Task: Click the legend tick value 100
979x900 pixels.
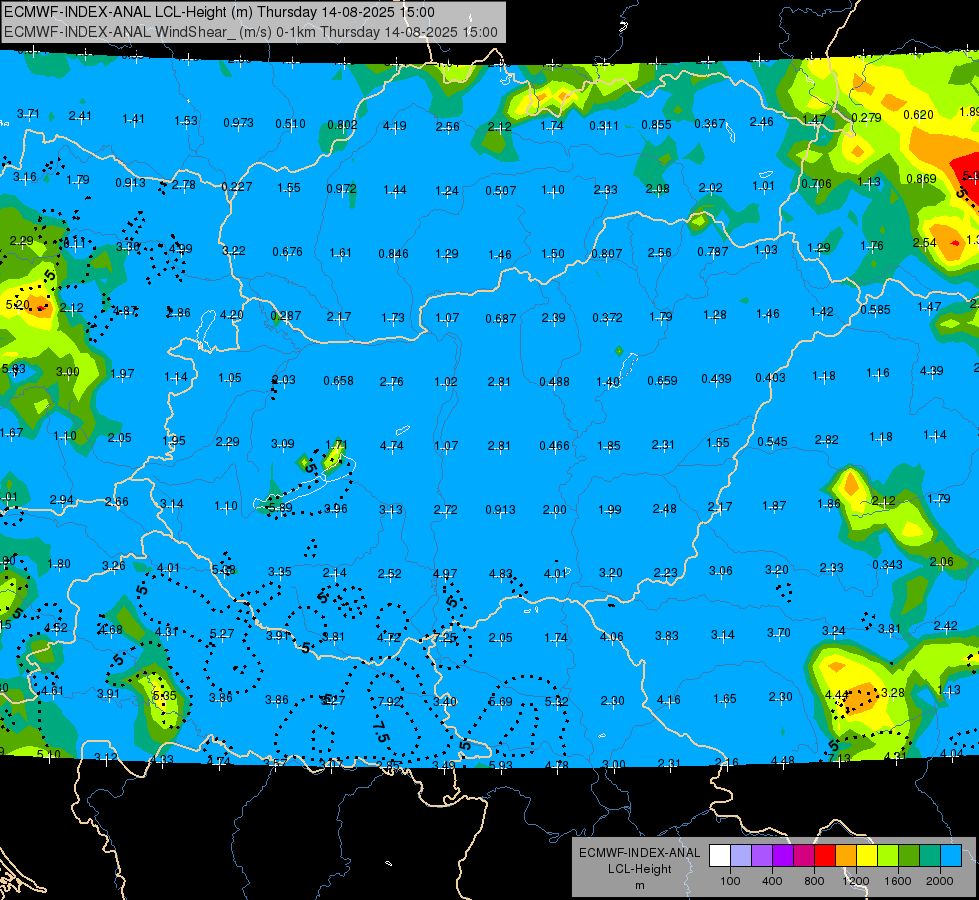Action: point(730,881)
